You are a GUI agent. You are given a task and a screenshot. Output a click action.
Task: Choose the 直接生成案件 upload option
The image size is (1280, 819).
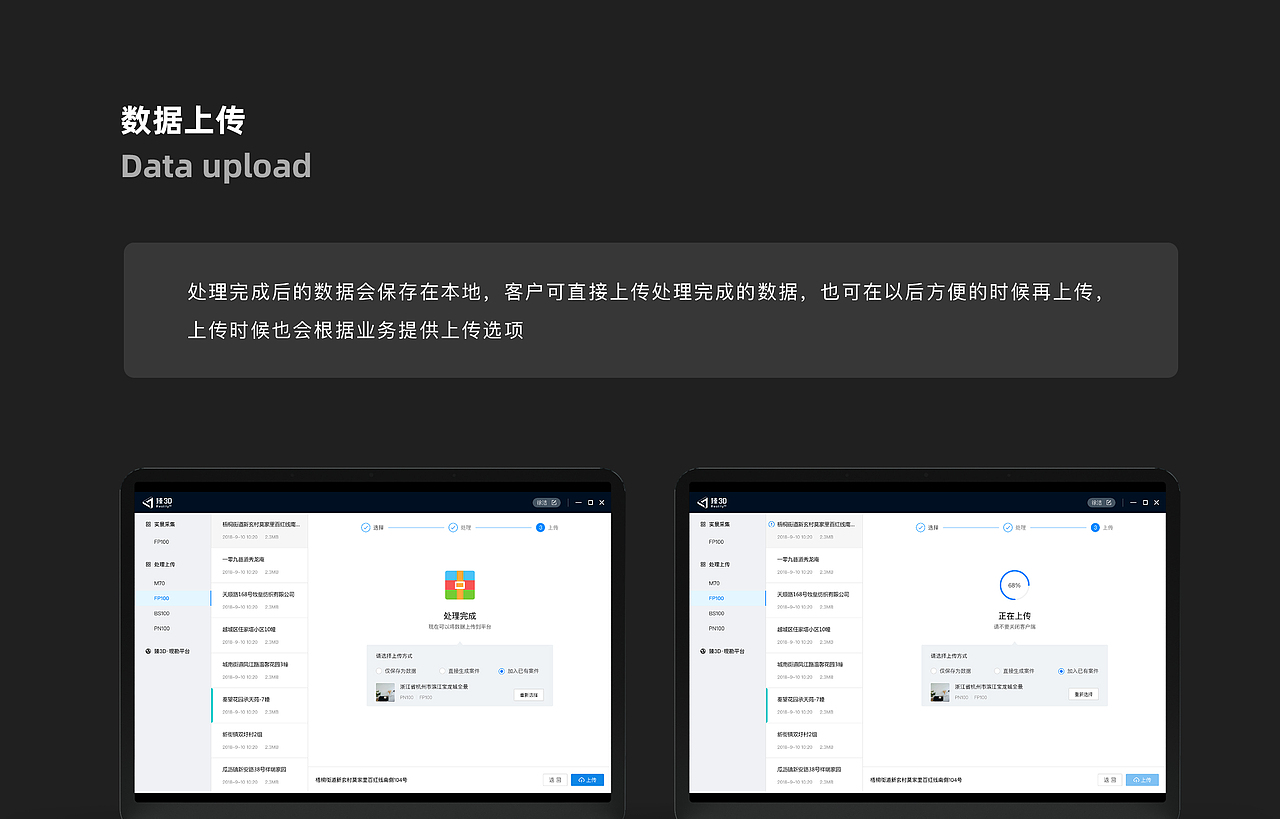point(442,671)
